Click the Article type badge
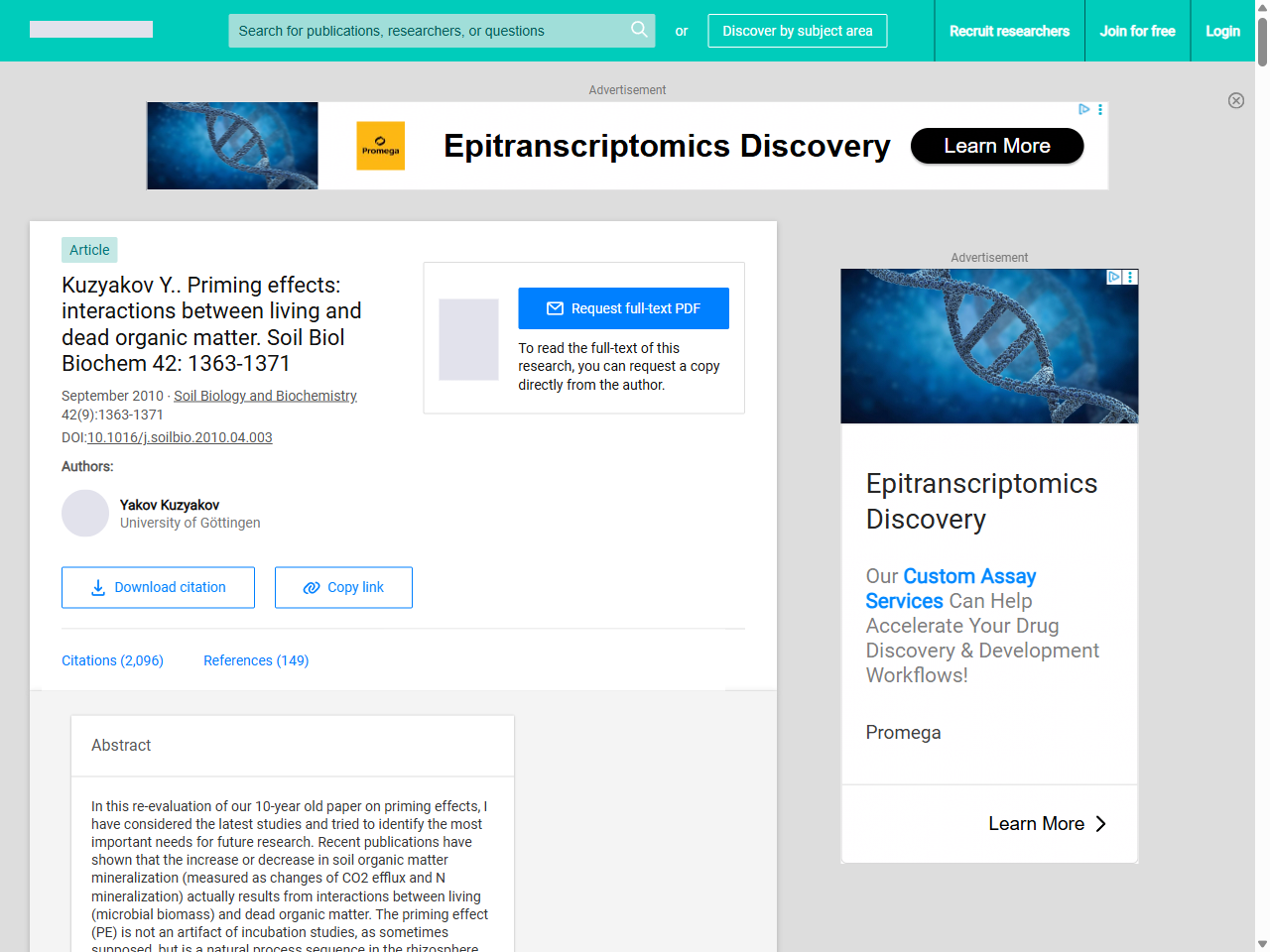The image size is (1270, 952). click(89, 250)
